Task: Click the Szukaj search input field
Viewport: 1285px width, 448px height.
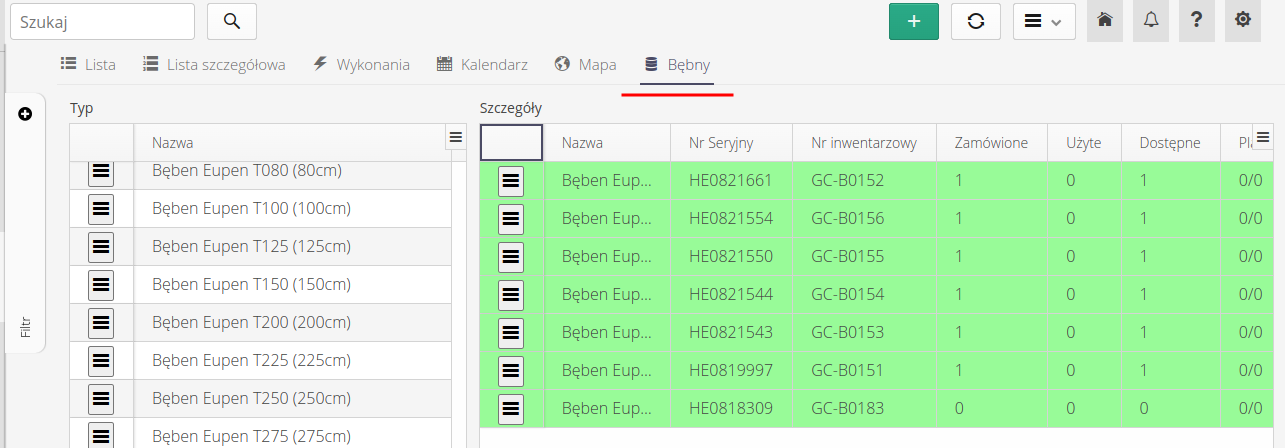Action: [102, 21]
